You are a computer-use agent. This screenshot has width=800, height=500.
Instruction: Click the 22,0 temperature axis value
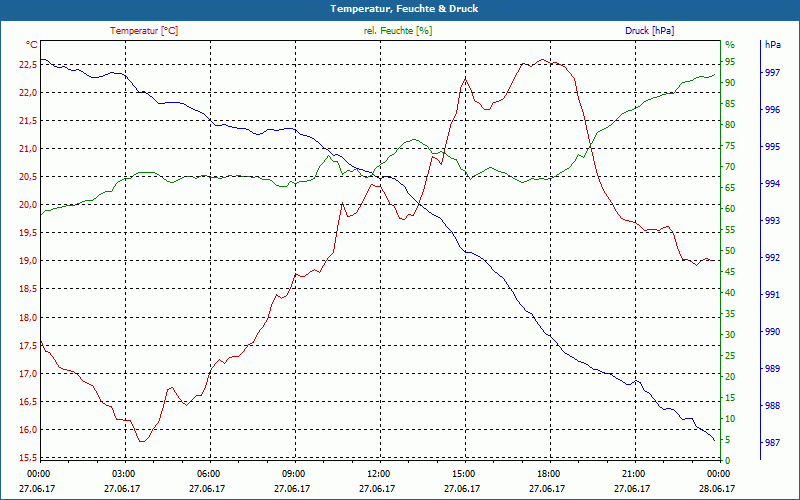coord(29,93)
